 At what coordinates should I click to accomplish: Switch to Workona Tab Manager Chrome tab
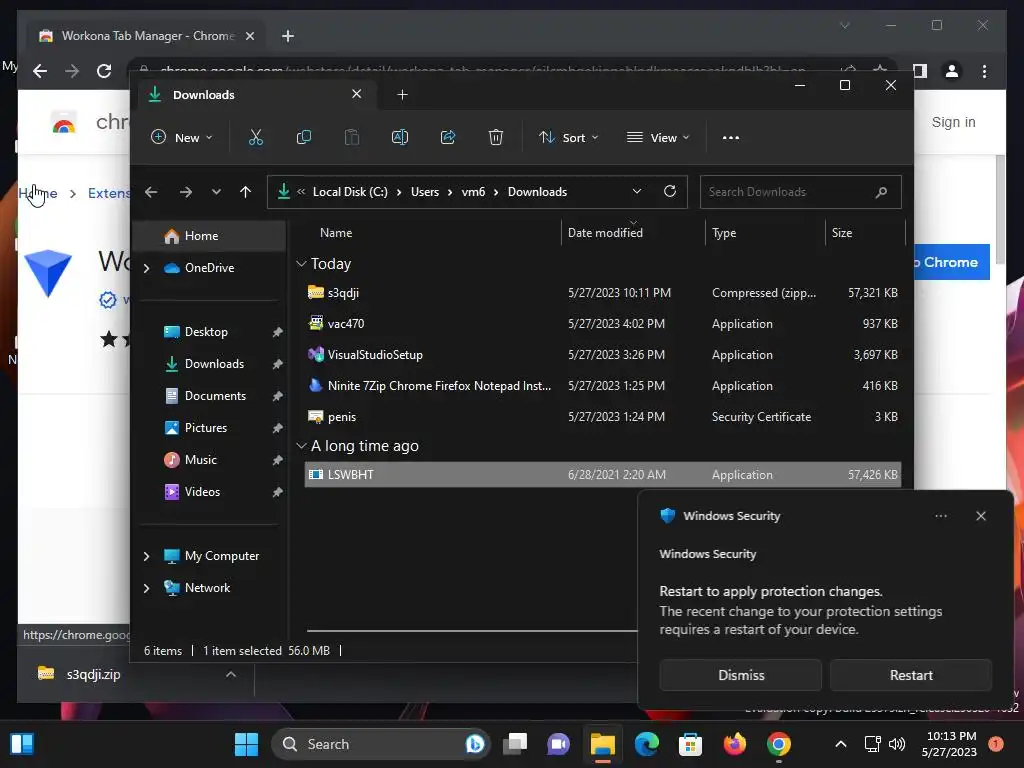147,36
